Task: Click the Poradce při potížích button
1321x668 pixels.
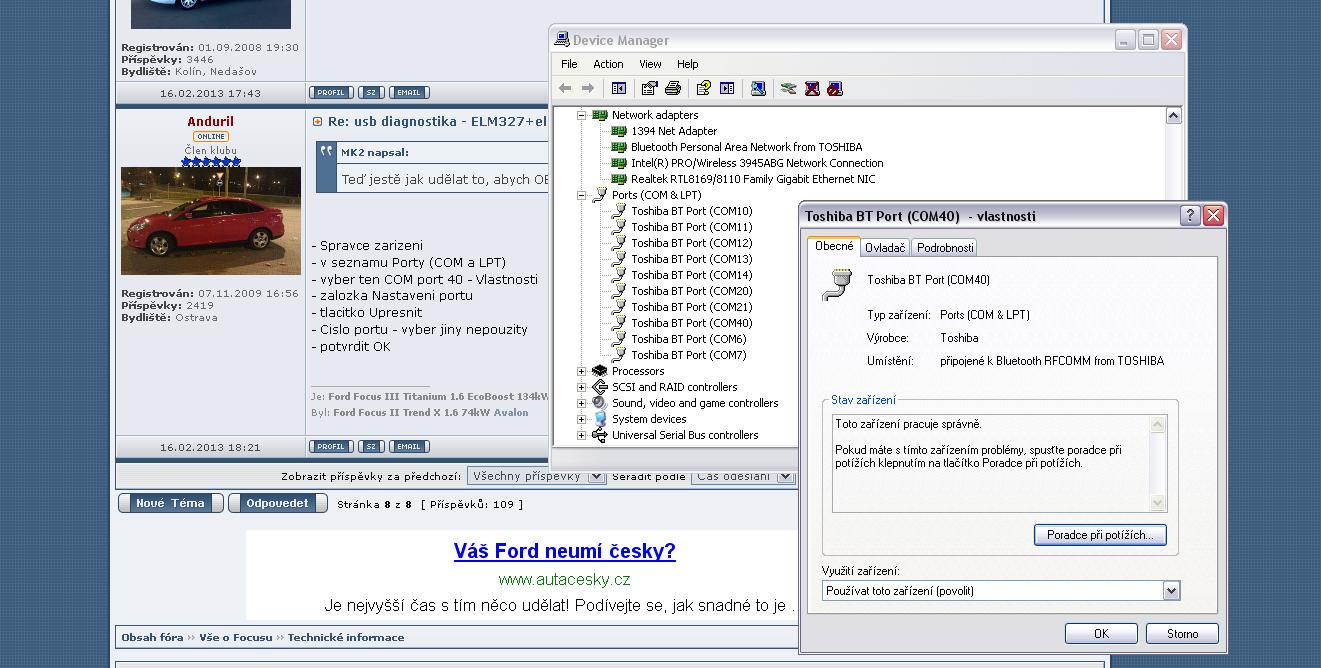Action: [x=1099, y=535]
